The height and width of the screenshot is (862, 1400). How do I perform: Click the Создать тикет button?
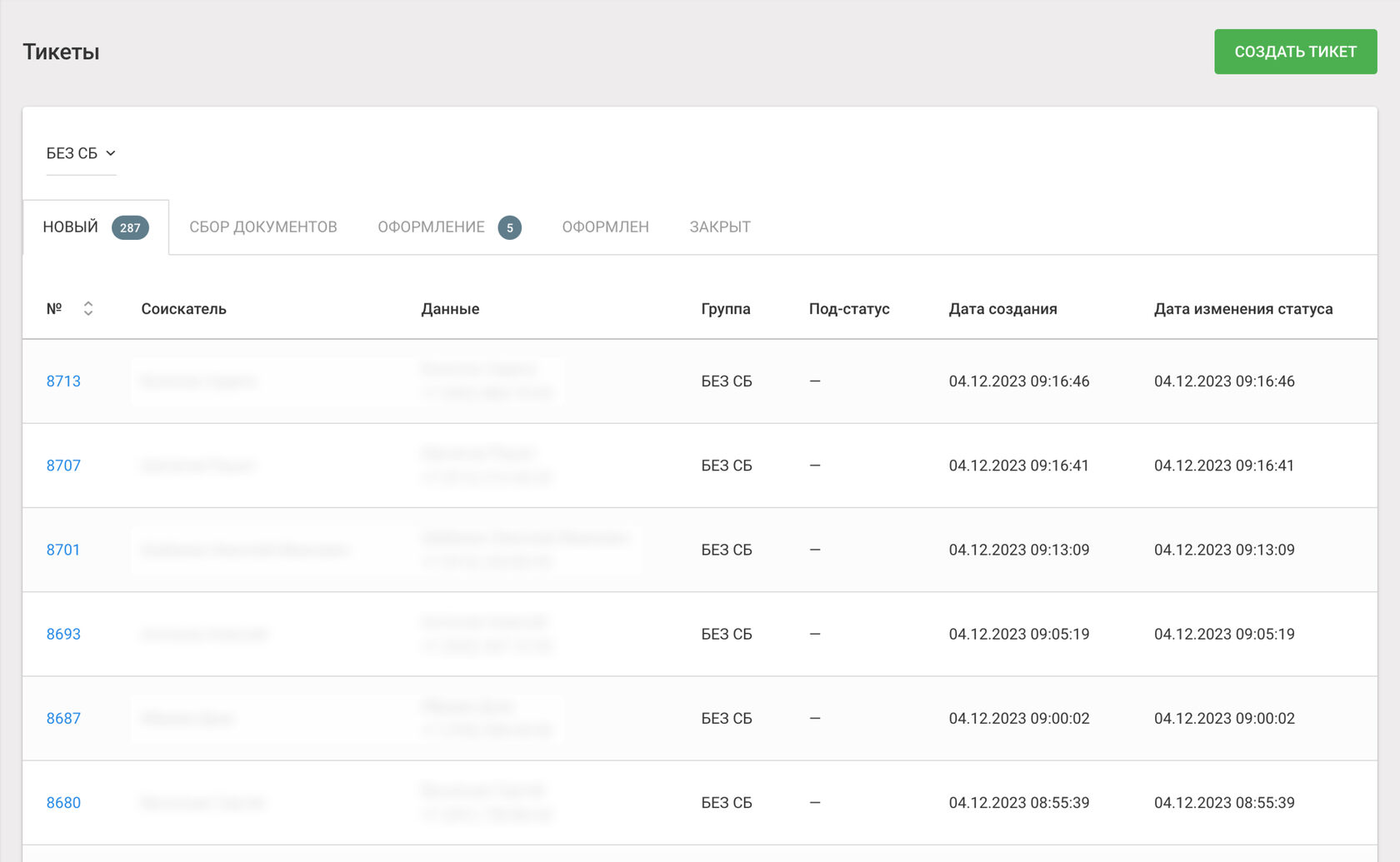click(x=1295, y=52)
